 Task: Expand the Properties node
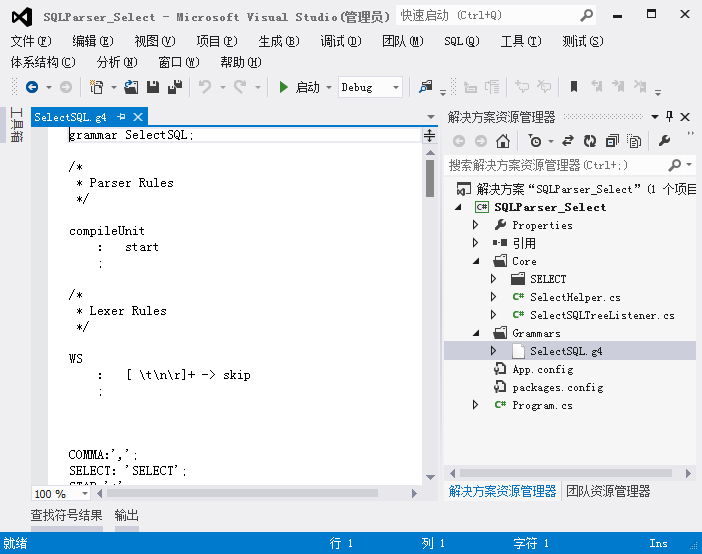point(475,225)
